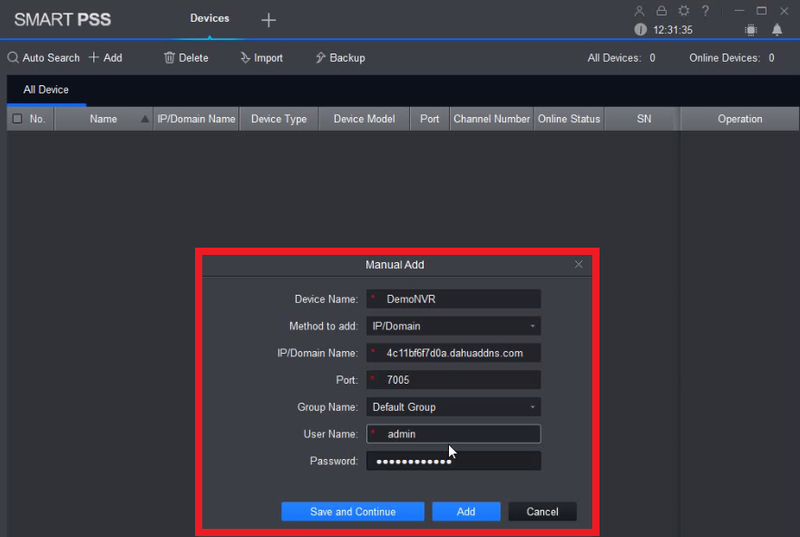Click the Save and Continue button

[353, 512]
